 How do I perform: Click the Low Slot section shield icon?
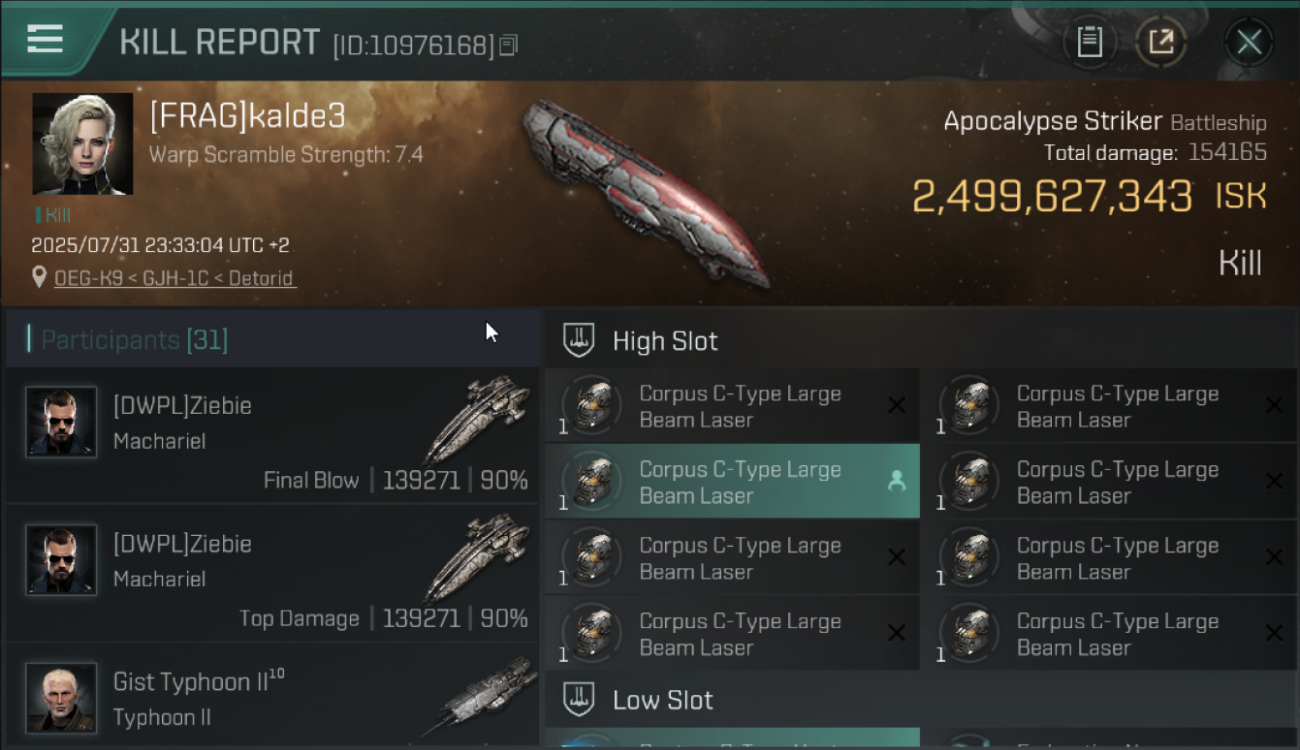[579, 699]
